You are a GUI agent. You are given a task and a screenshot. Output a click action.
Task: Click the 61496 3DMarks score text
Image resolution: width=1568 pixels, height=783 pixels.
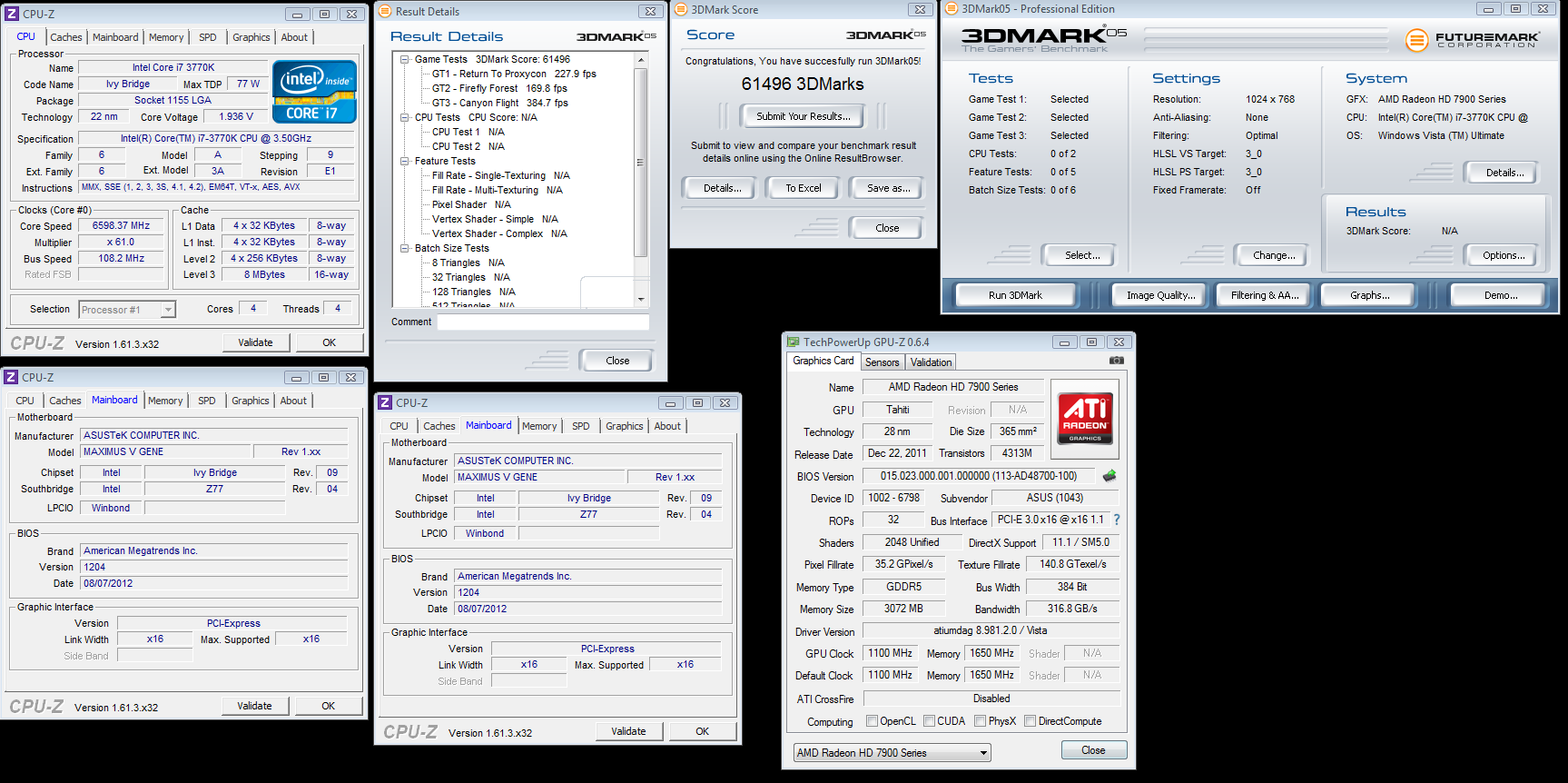pos(803,84)
